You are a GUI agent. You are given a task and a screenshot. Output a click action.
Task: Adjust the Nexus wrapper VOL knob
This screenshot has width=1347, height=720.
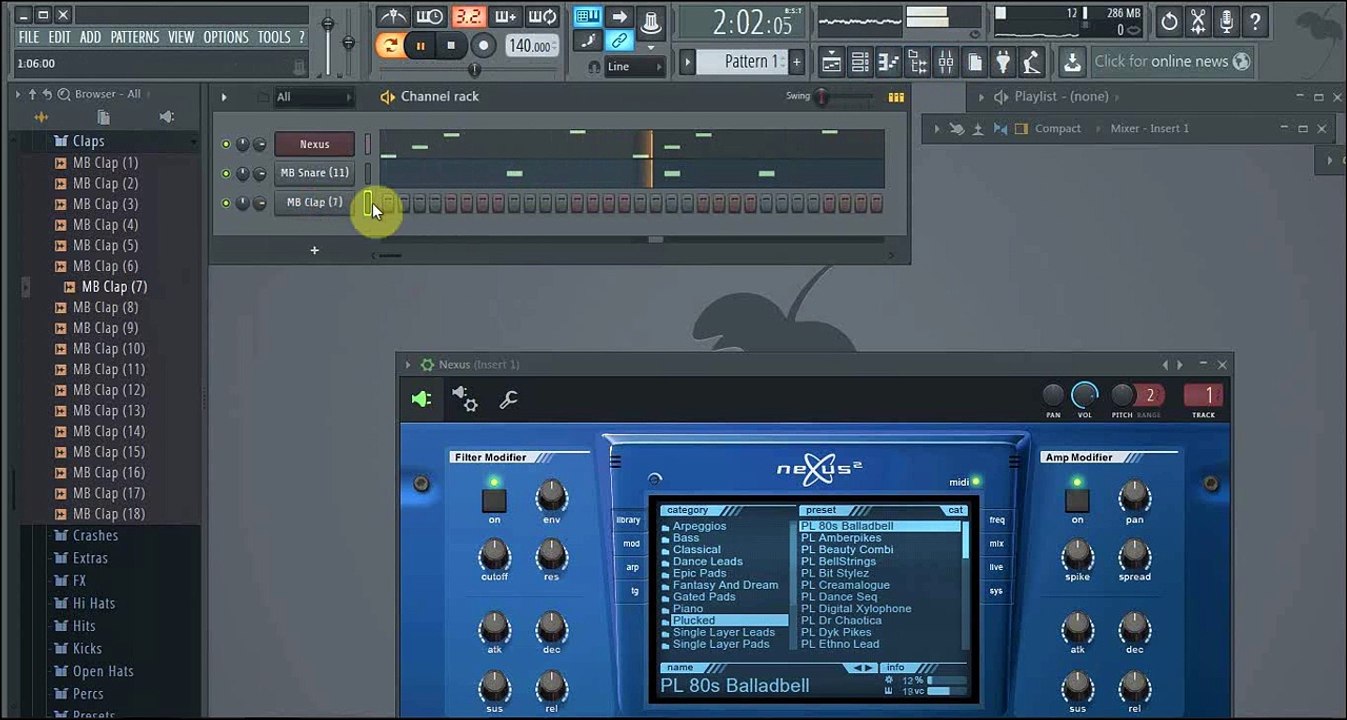[1084, 395]
